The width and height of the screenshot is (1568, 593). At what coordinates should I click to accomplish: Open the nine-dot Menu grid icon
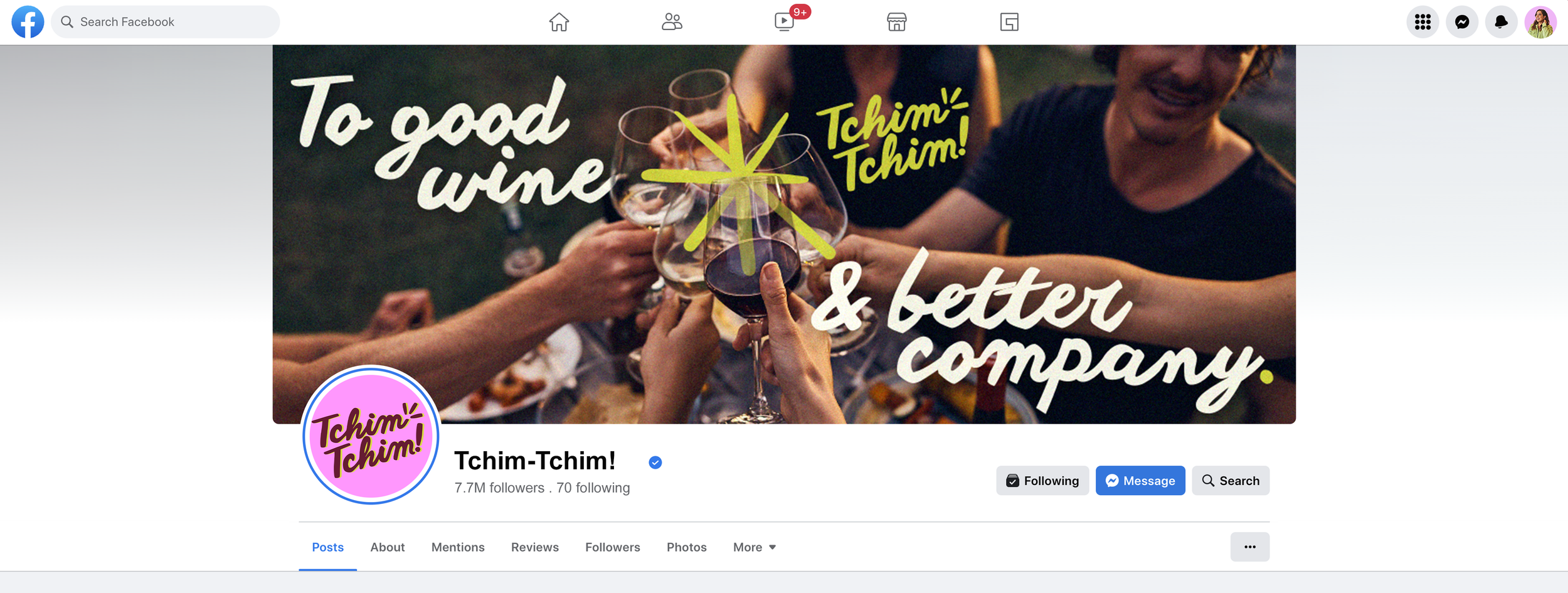pos(1422,22)
